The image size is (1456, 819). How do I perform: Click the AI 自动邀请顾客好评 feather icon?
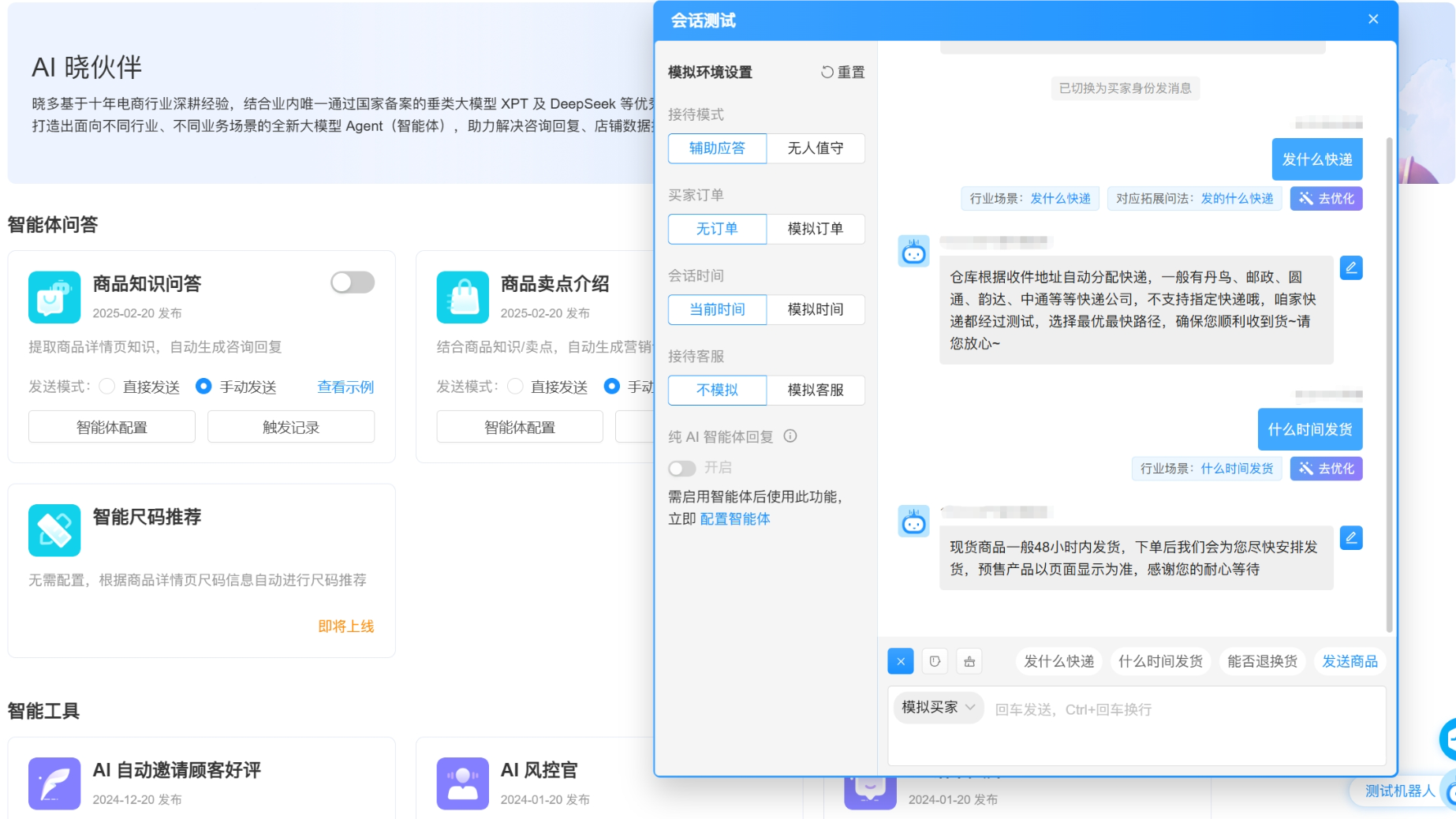54,783
